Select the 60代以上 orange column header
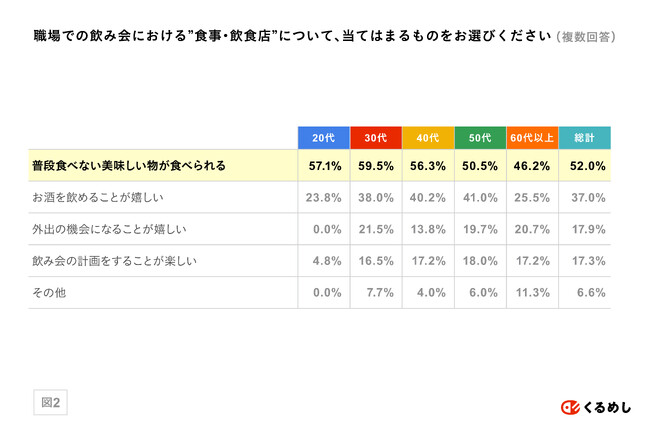Image resolution: width=650 pixels, height=434 pixels. pos(532,137)
